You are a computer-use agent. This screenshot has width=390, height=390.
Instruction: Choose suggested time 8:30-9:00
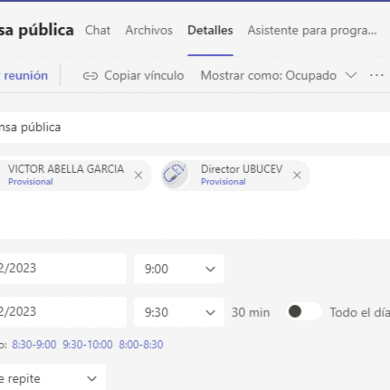click(34, 344)
